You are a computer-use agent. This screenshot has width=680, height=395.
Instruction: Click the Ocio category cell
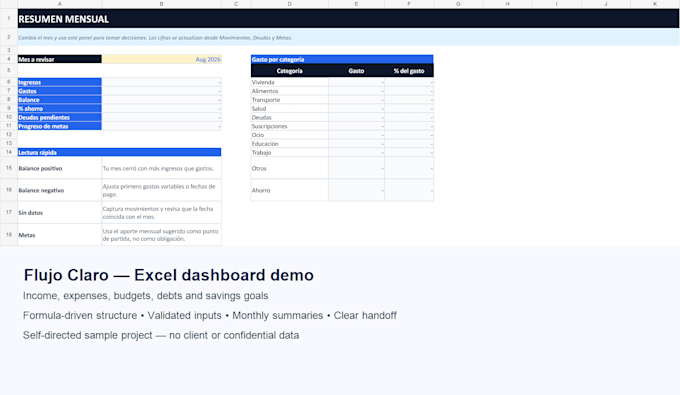pyautogui.click(x=290, y=135)
